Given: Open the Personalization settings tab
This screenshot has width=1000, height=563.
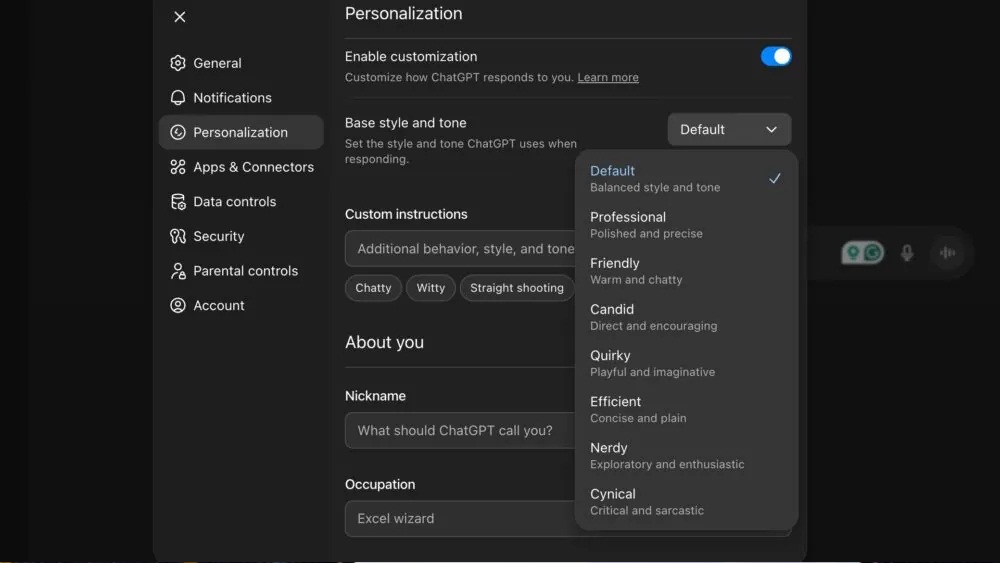Looking at the screenshot, I should (240, 132).
